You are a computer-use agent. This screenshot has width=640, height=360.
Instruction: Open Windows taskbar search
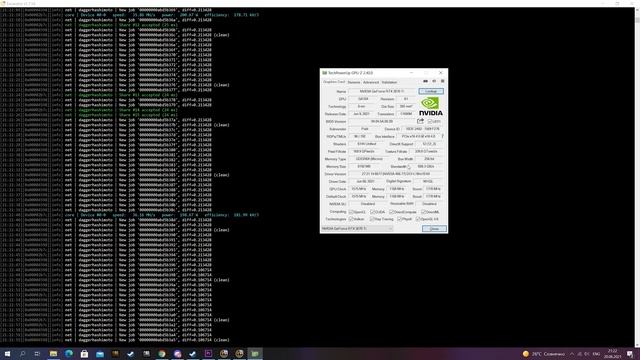[22, 353]
